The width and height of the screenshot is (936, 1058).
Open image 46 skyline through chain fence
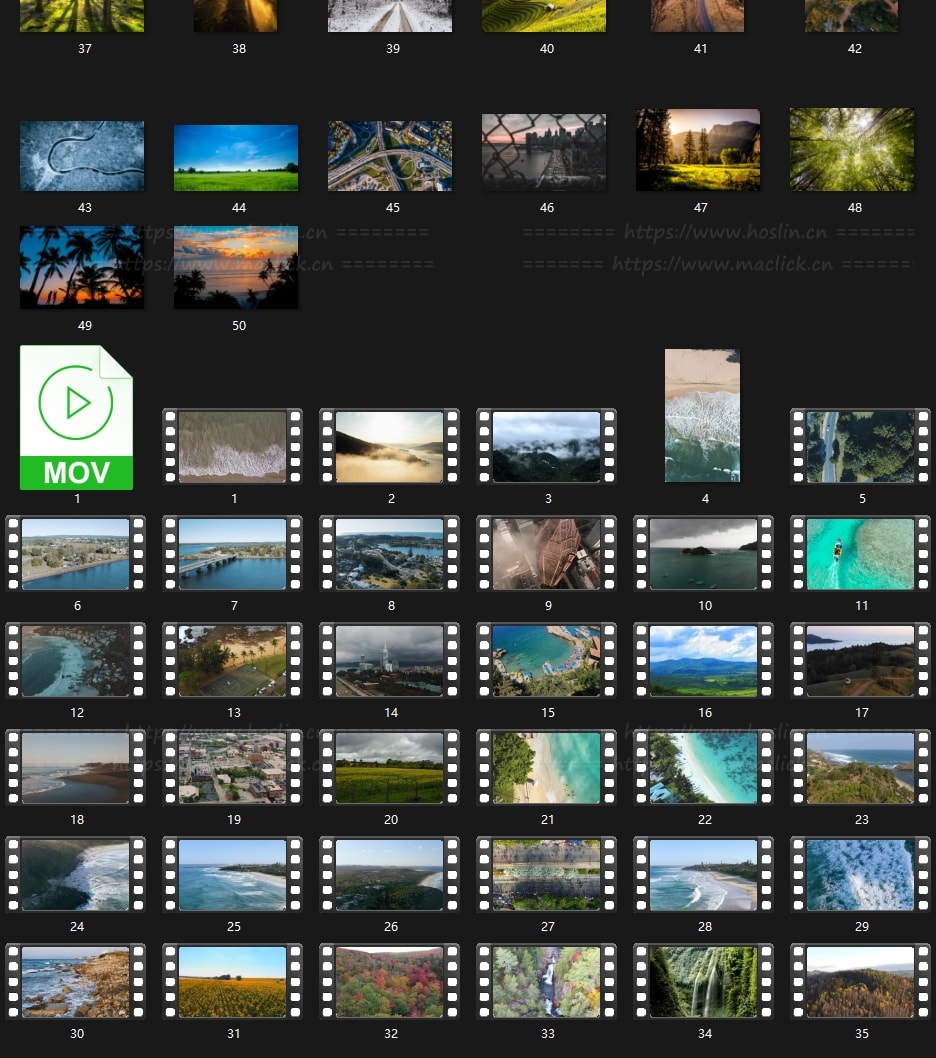544,152
